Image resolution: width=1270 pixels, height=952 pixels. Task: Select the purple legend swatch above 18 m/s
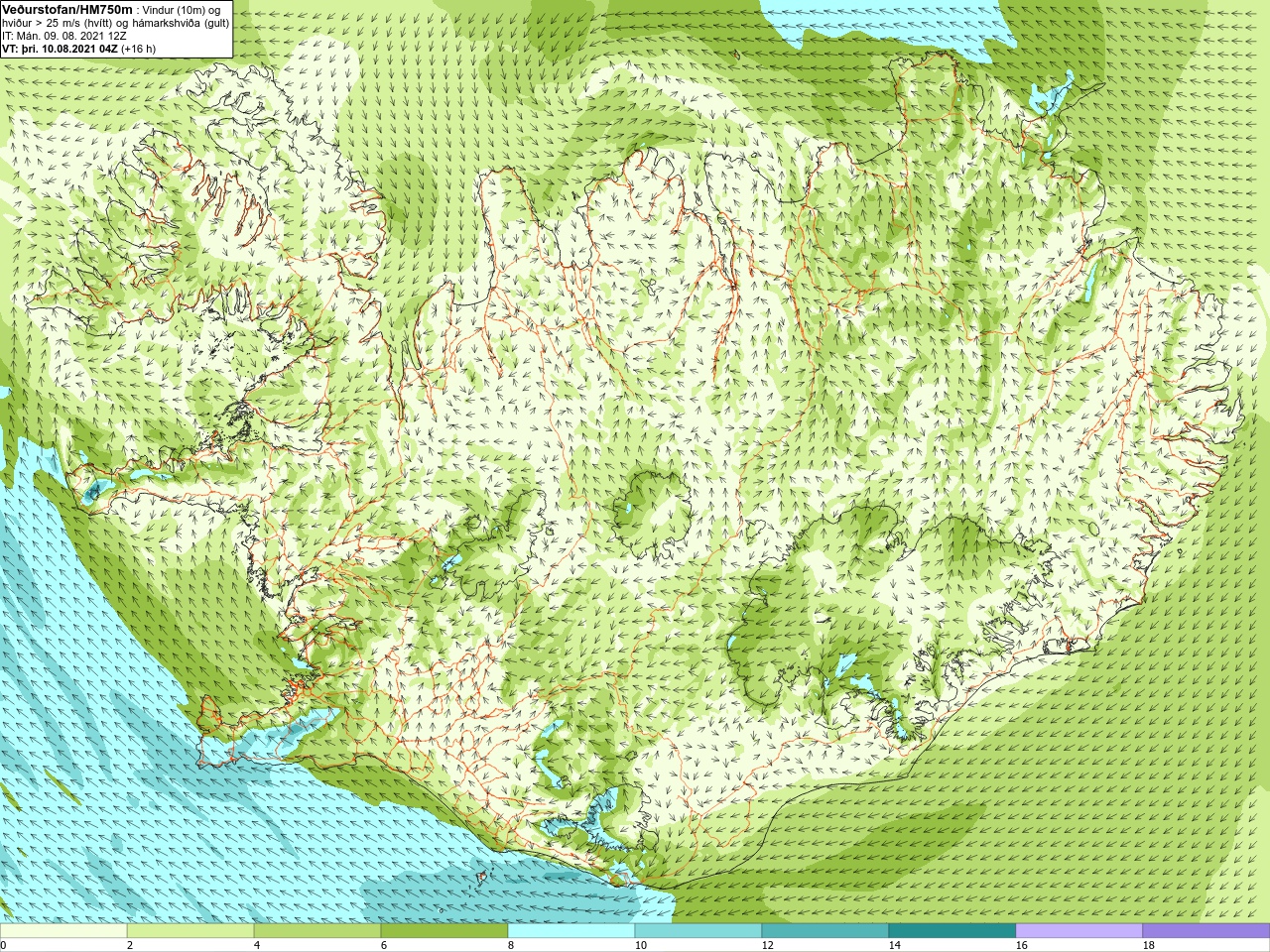click(x=1206, y=931)
